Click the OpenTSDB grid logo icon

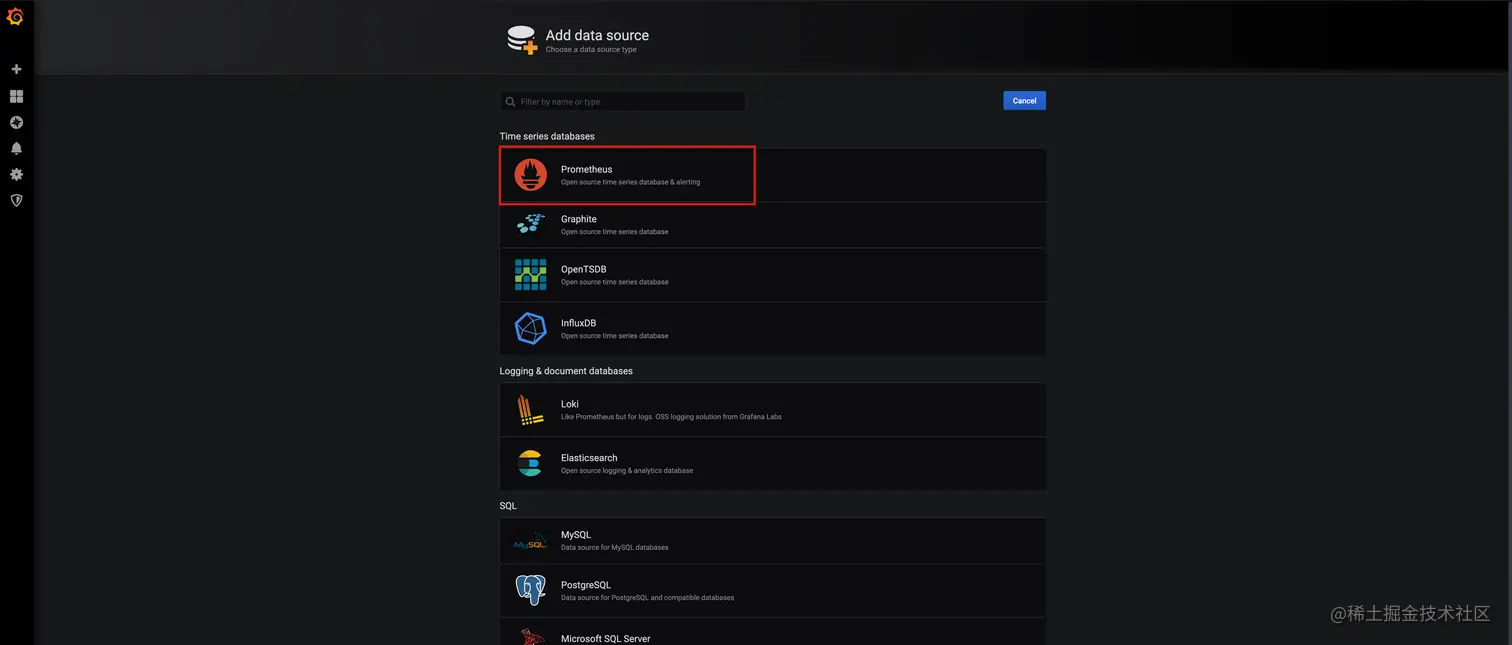(530, 274)
